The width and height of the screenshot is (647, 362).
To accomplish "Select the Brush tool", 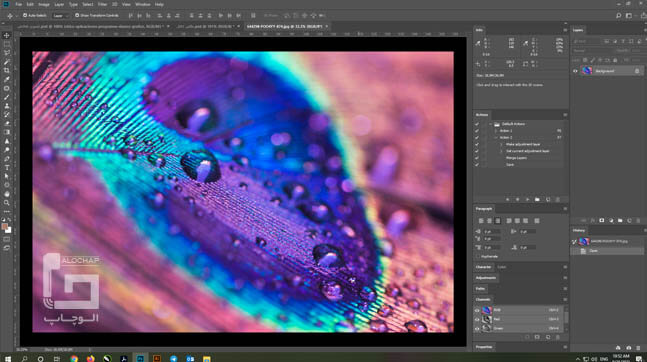I will (7, 97).
